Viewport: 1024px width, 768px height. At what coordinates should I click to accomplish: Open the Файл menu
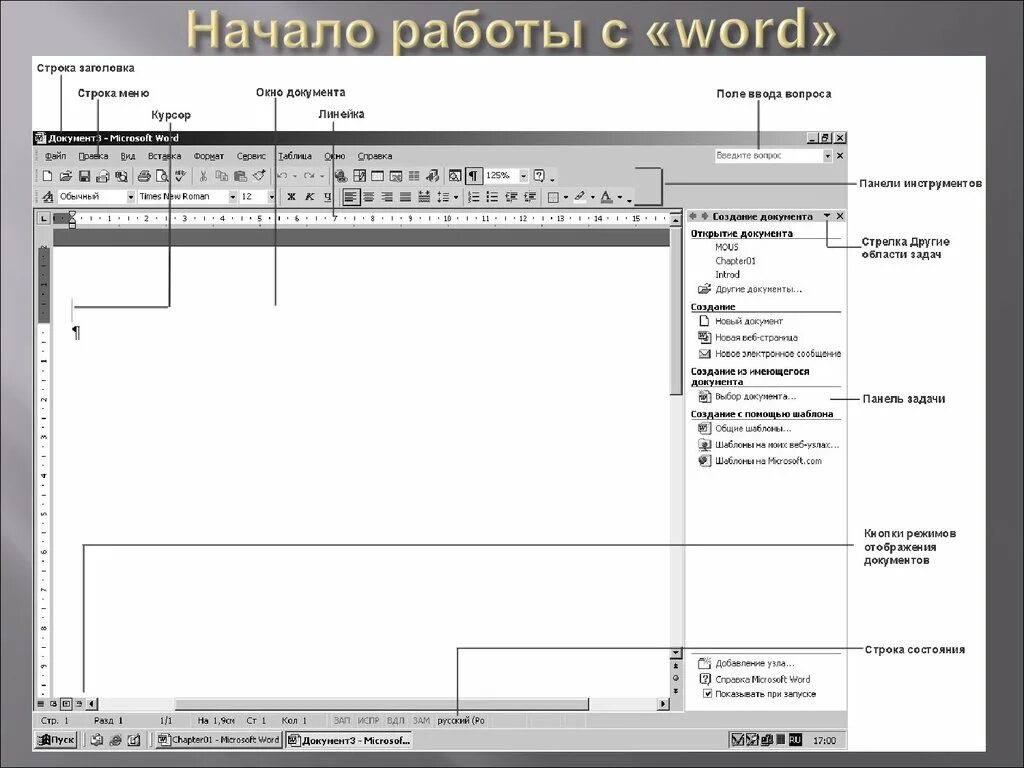click(x=56, y=156)
